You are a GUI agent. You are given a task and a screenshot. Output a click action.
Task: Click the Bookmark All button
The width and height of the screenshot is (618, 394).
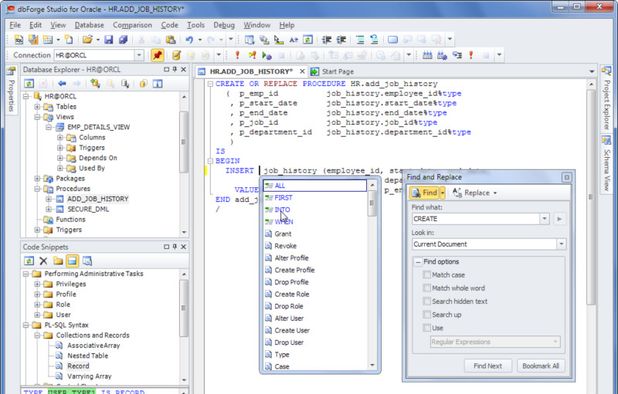[x=541, y=366]
